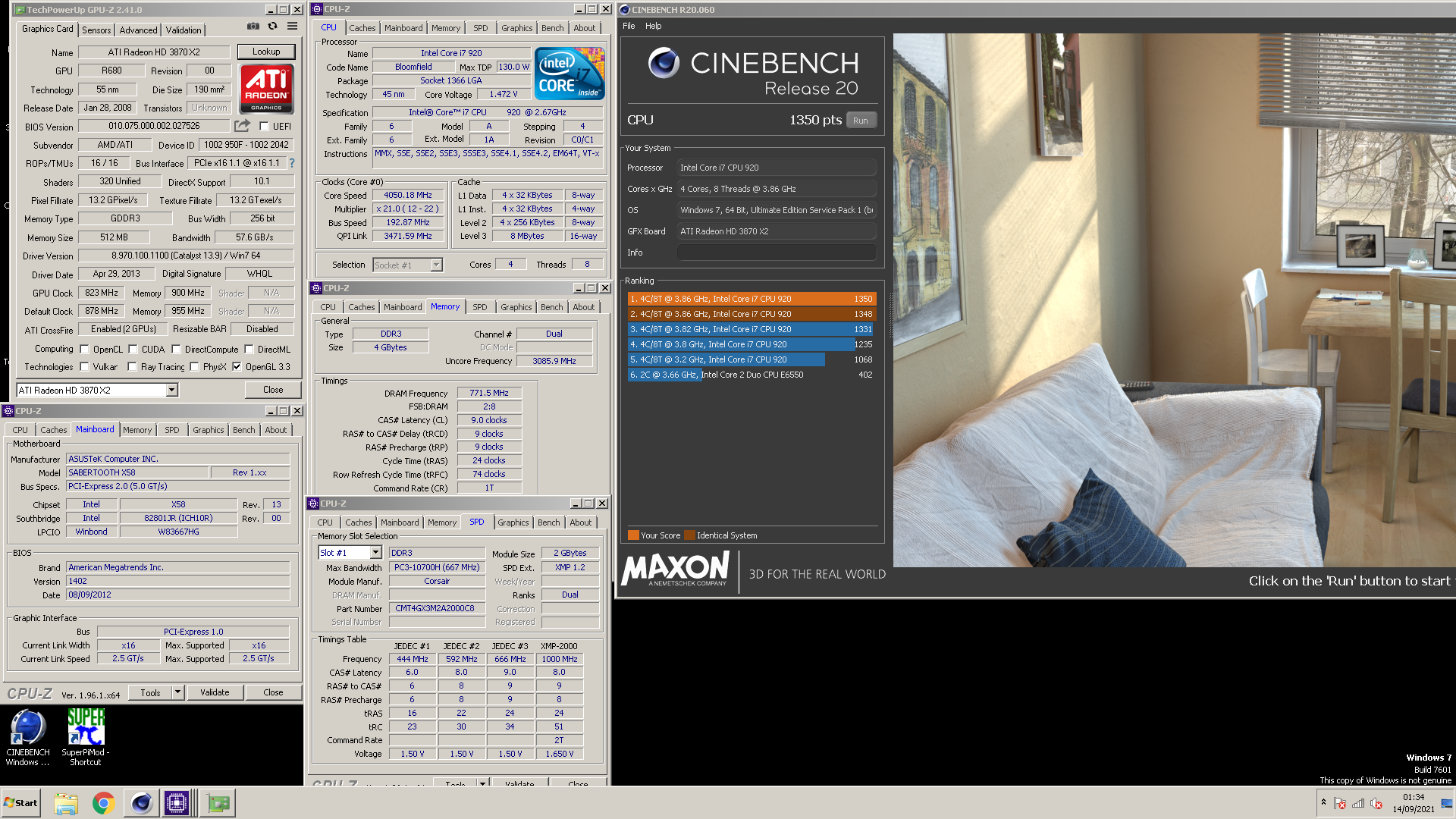Open Advanced tab in GPU-Z
This screenshot has height=819, width=1456.
pos(138,30)
